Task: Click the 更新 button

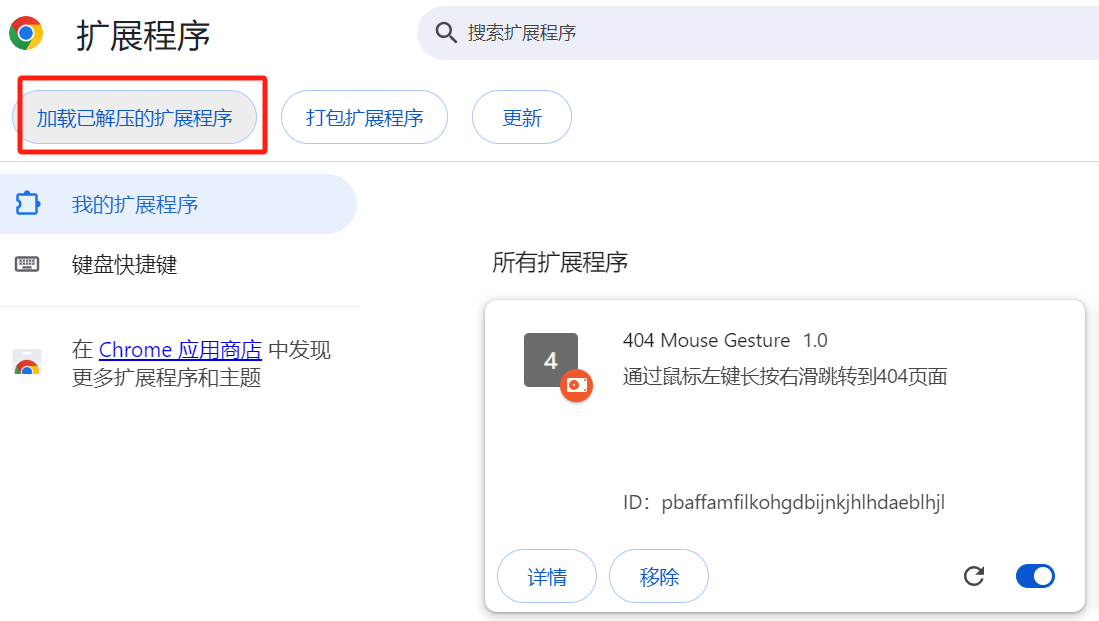Action: [x=522, y=117]
